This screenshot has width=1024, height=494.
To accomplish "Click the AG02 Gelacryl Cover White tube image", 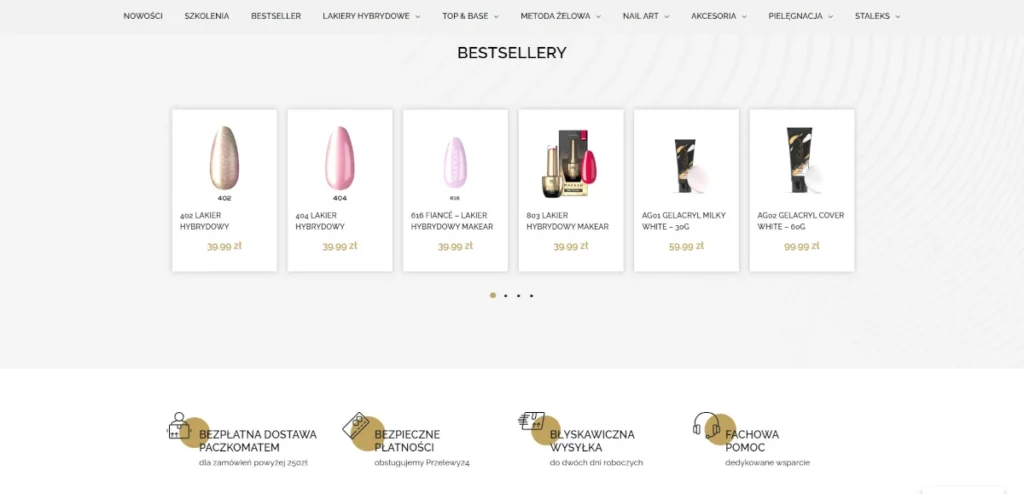I will click(803, 160).
